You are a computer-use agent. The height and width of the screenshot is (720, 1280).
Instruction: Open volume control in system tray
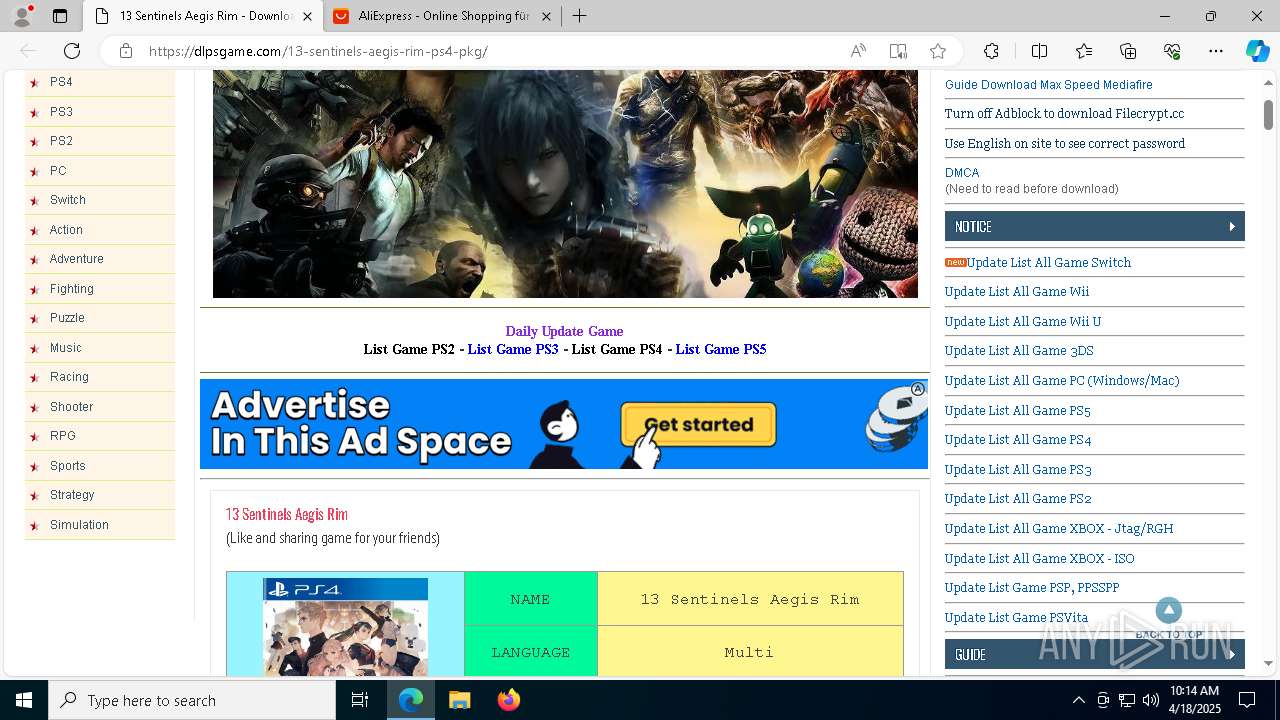click(x=1150, y=700)
